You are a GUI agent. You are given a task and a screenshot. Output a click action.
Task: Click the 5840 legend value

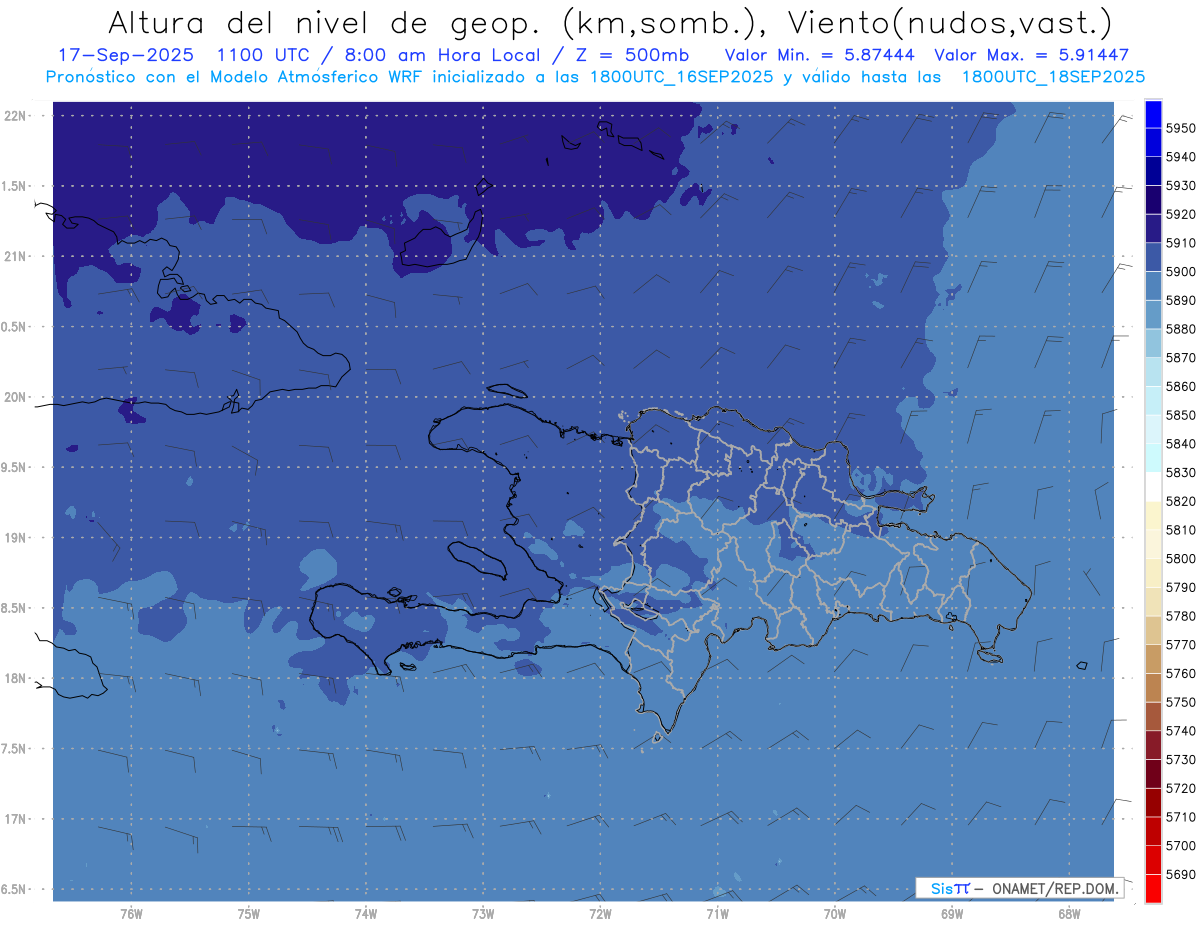click(x=1180, y=444)
